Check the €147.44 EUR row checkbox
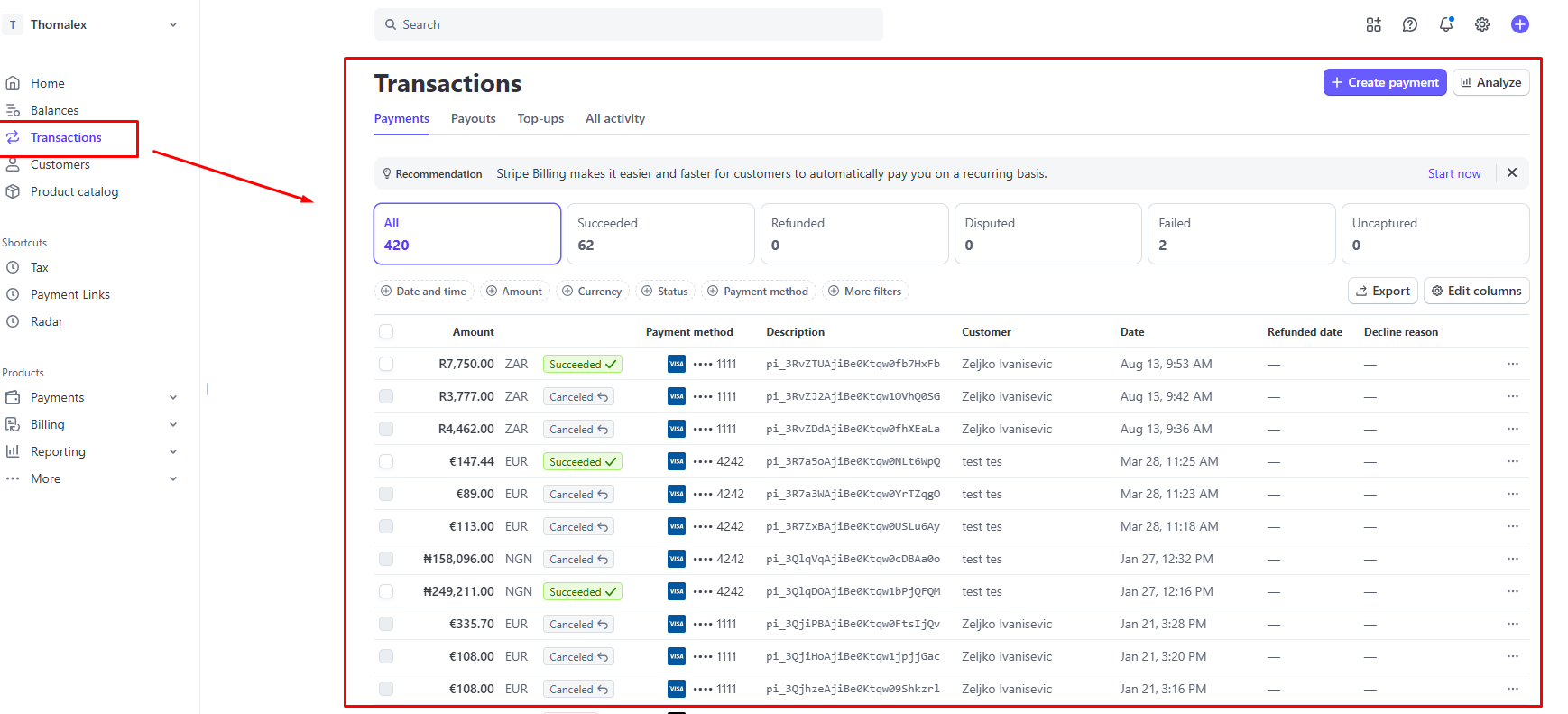The width and height of the screenshot is (1568, 714). tap(386, 461)
